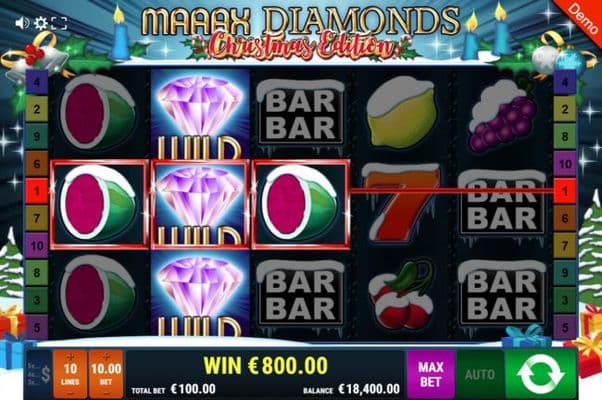Spin the reels with green button

541,374
